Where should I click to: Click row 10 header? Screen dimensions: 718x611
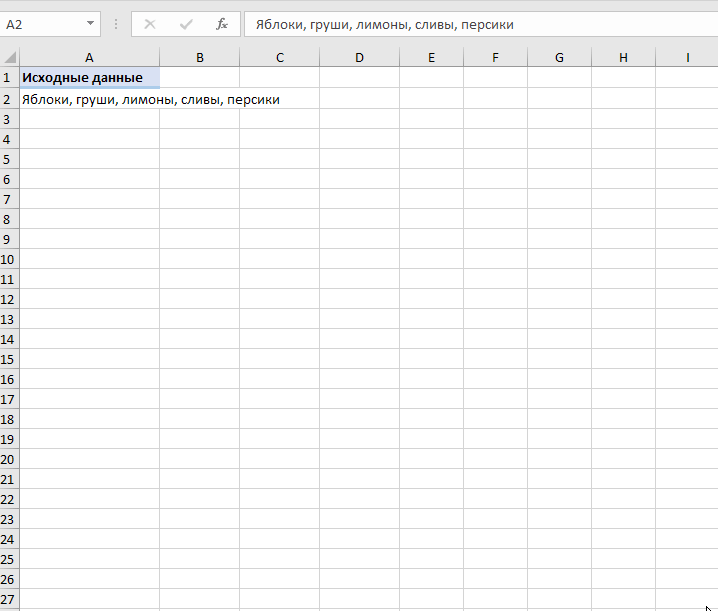coord(9,259)
